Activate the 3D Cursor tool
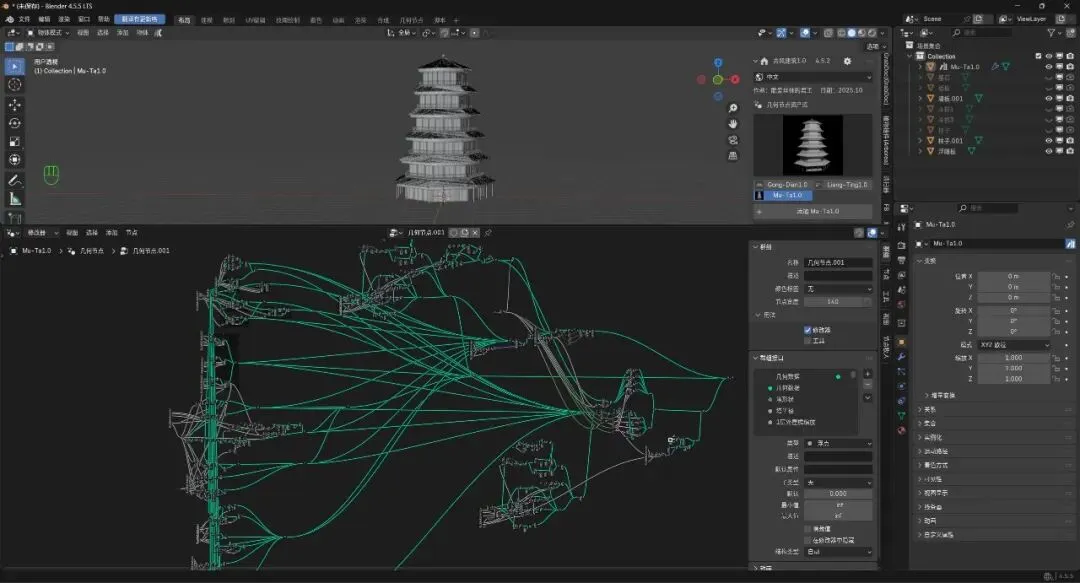Viewport: 1080px width, 583px height. click(x=15, y=85)
